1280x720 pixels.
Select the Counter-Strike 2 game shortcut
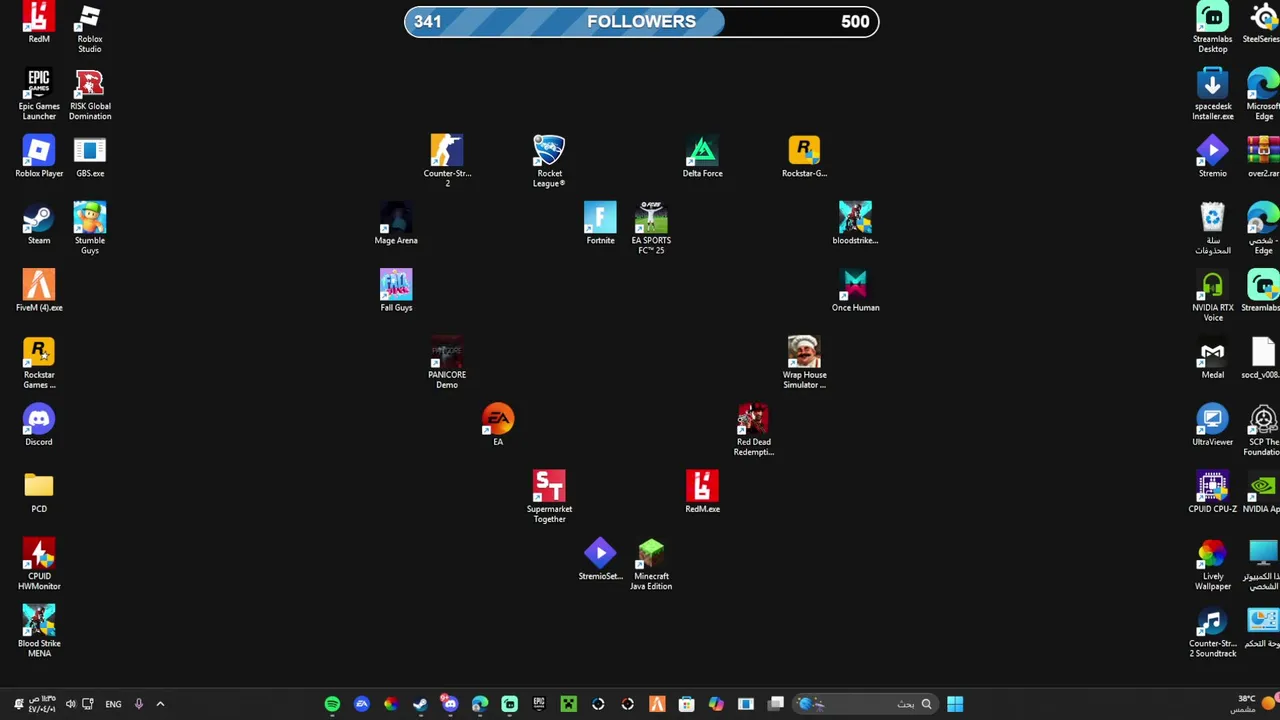447,161
